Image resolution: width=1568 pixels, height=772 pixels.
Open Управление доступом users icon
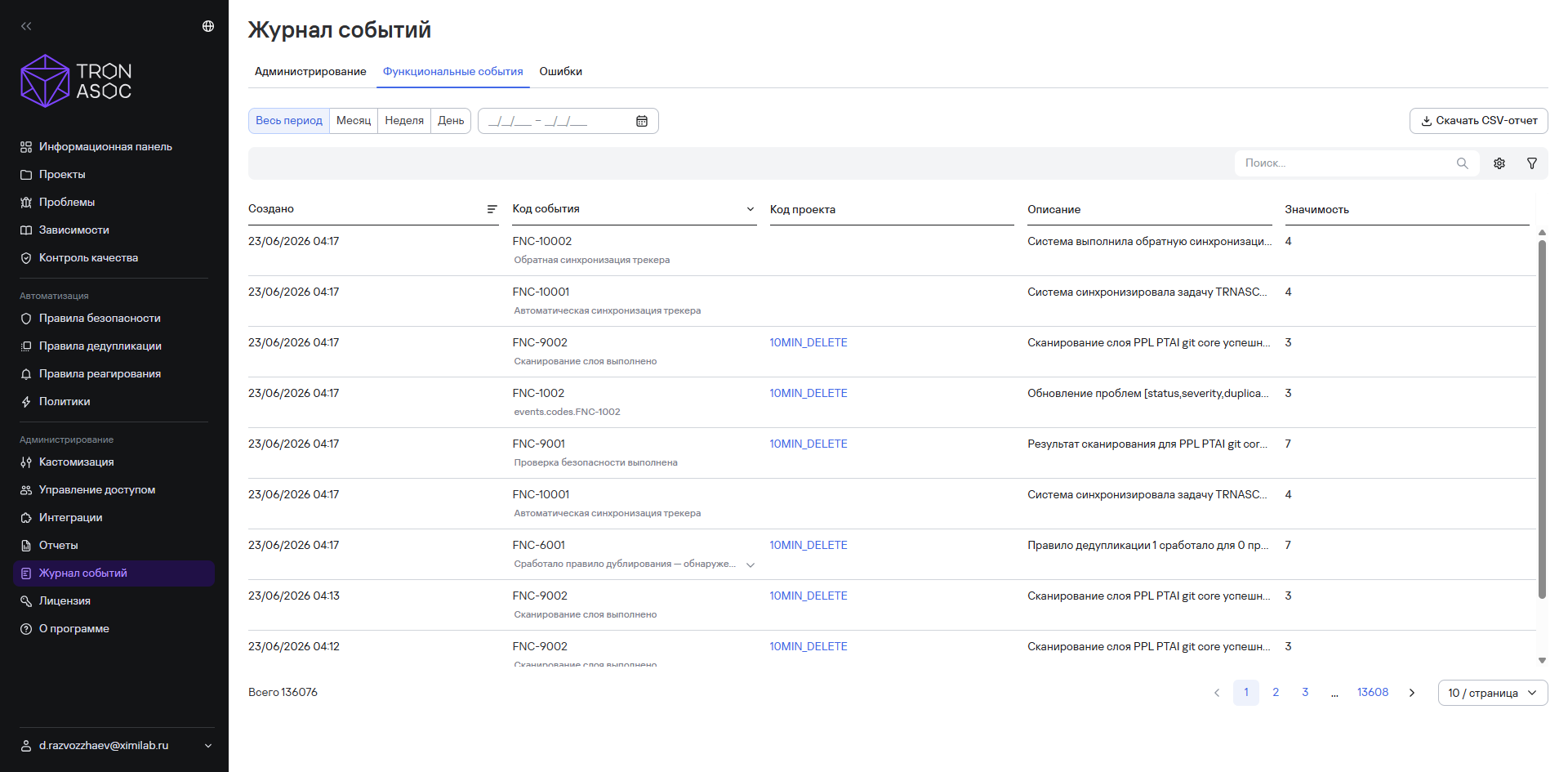pos(26,490)
